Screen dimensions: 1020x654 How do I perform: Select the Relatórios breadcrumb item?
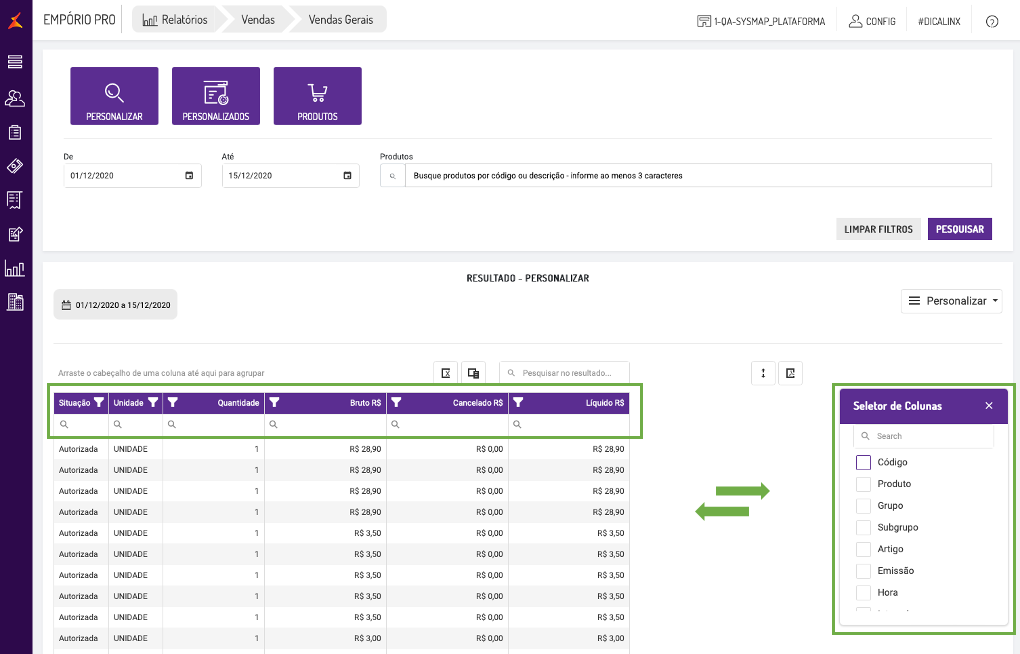pyautogui.click(x=176, y=19)
